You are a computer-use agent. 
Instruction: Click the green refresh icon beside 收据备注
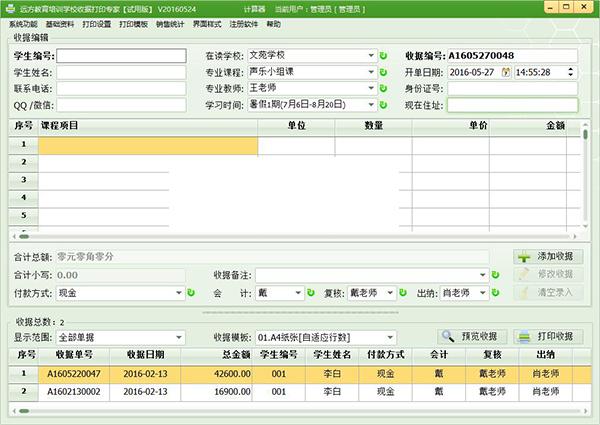coord(496,275)
